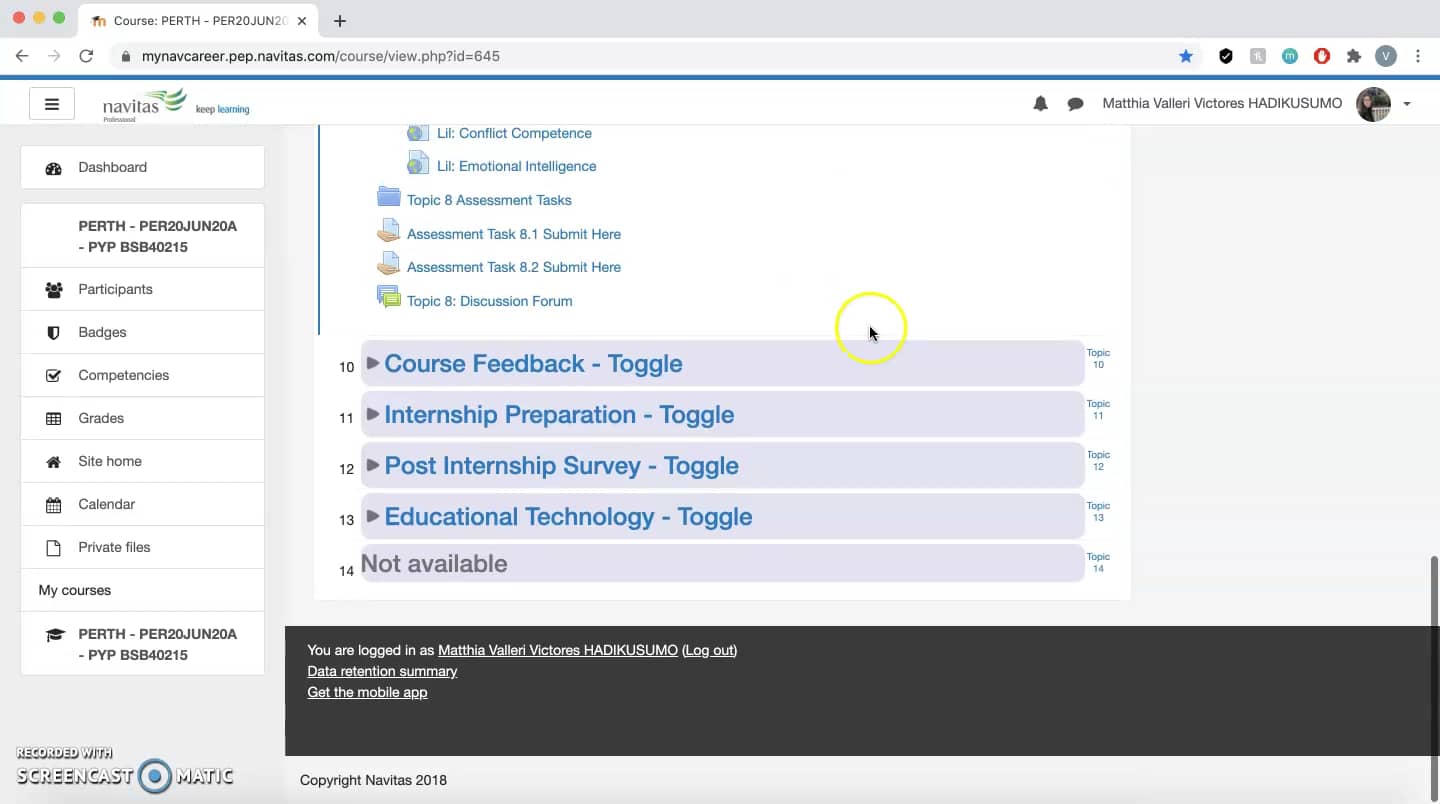
Task: Go to Site home via house icon
Action: pyautogui.click(x=53, y=461)
